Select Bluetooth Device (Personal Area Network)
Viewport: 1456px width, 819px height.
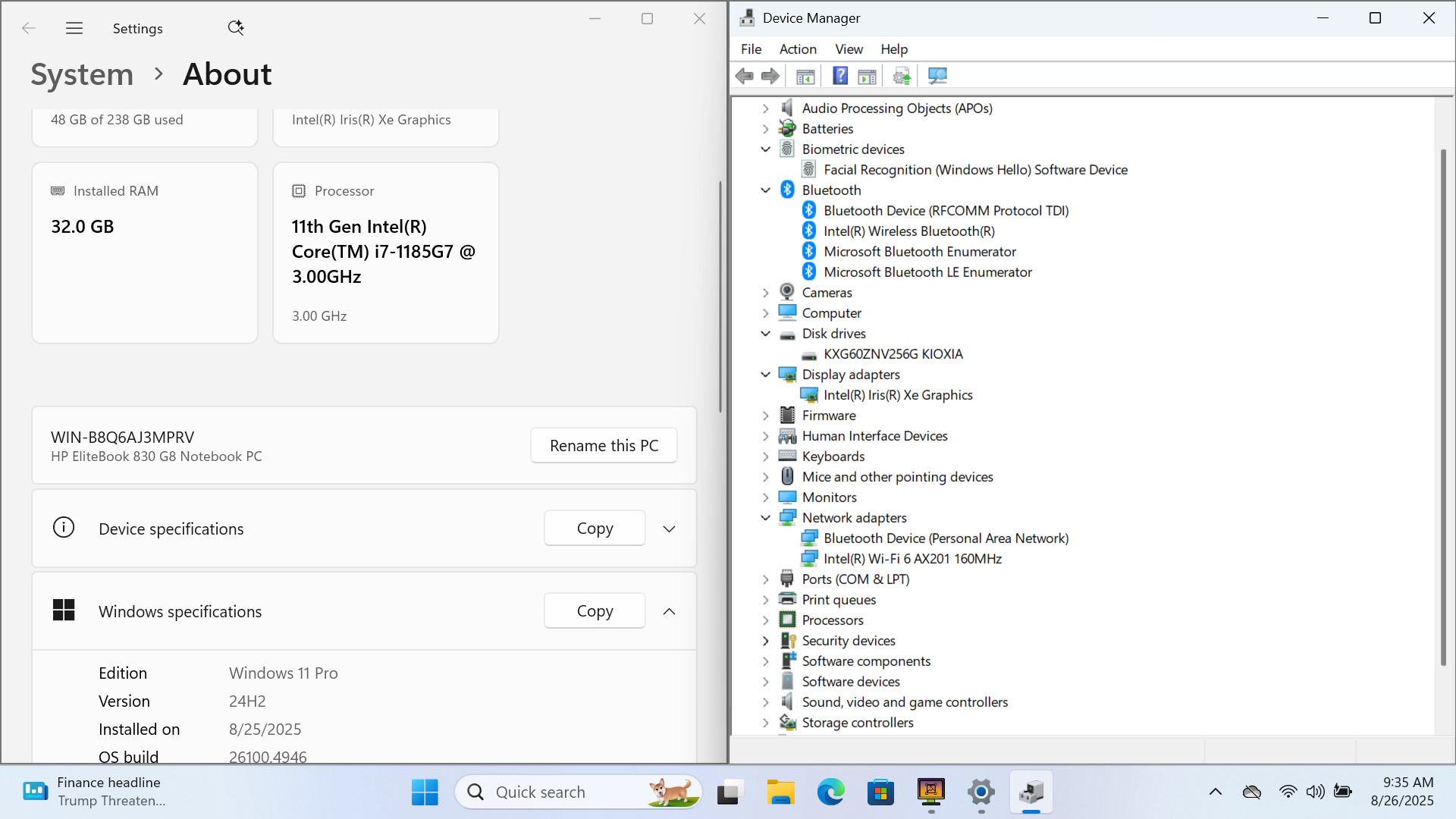coord(946,538)
